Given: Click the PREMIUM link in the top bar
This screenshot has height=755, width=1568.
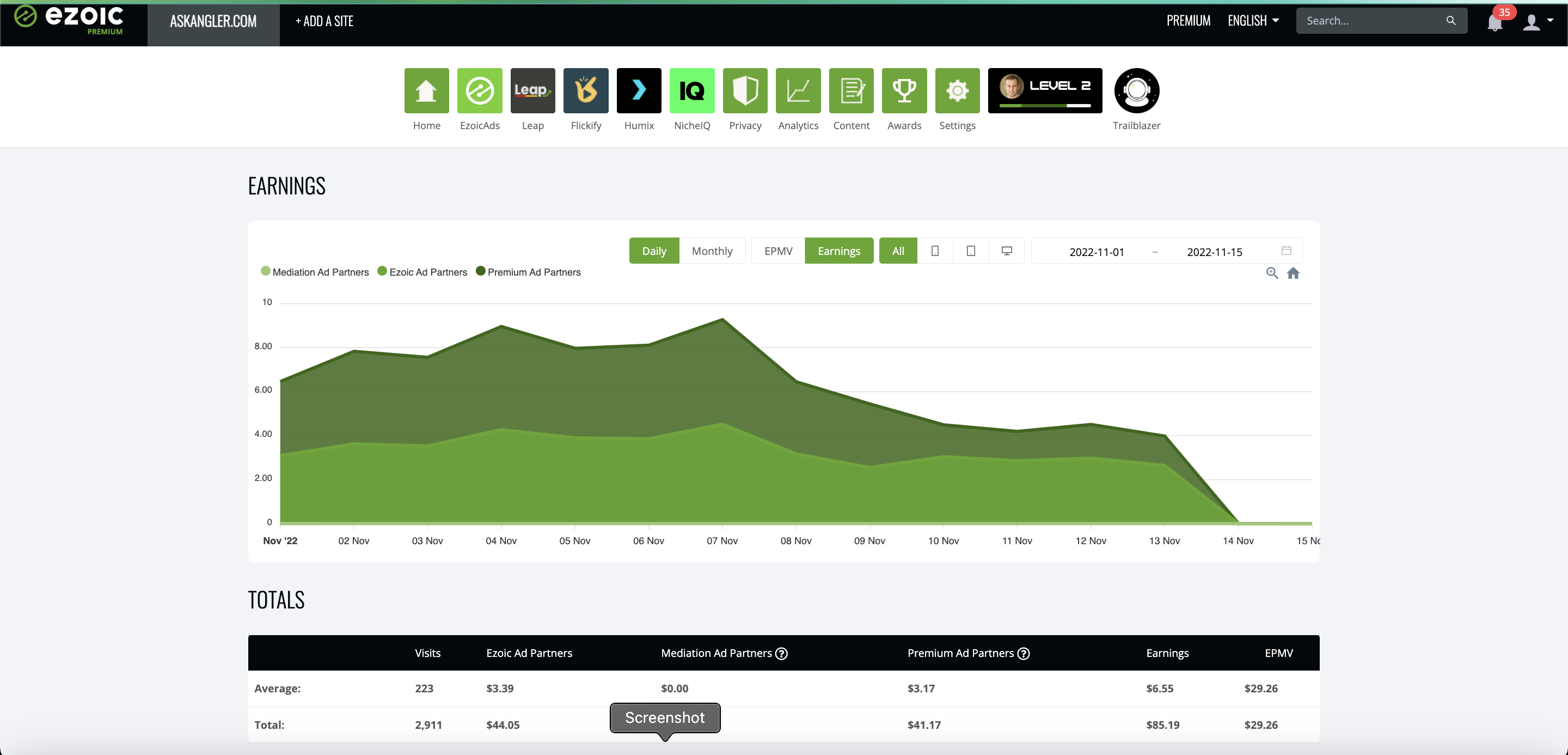Looking at the screenshot, I should [x=1188, y=21].
